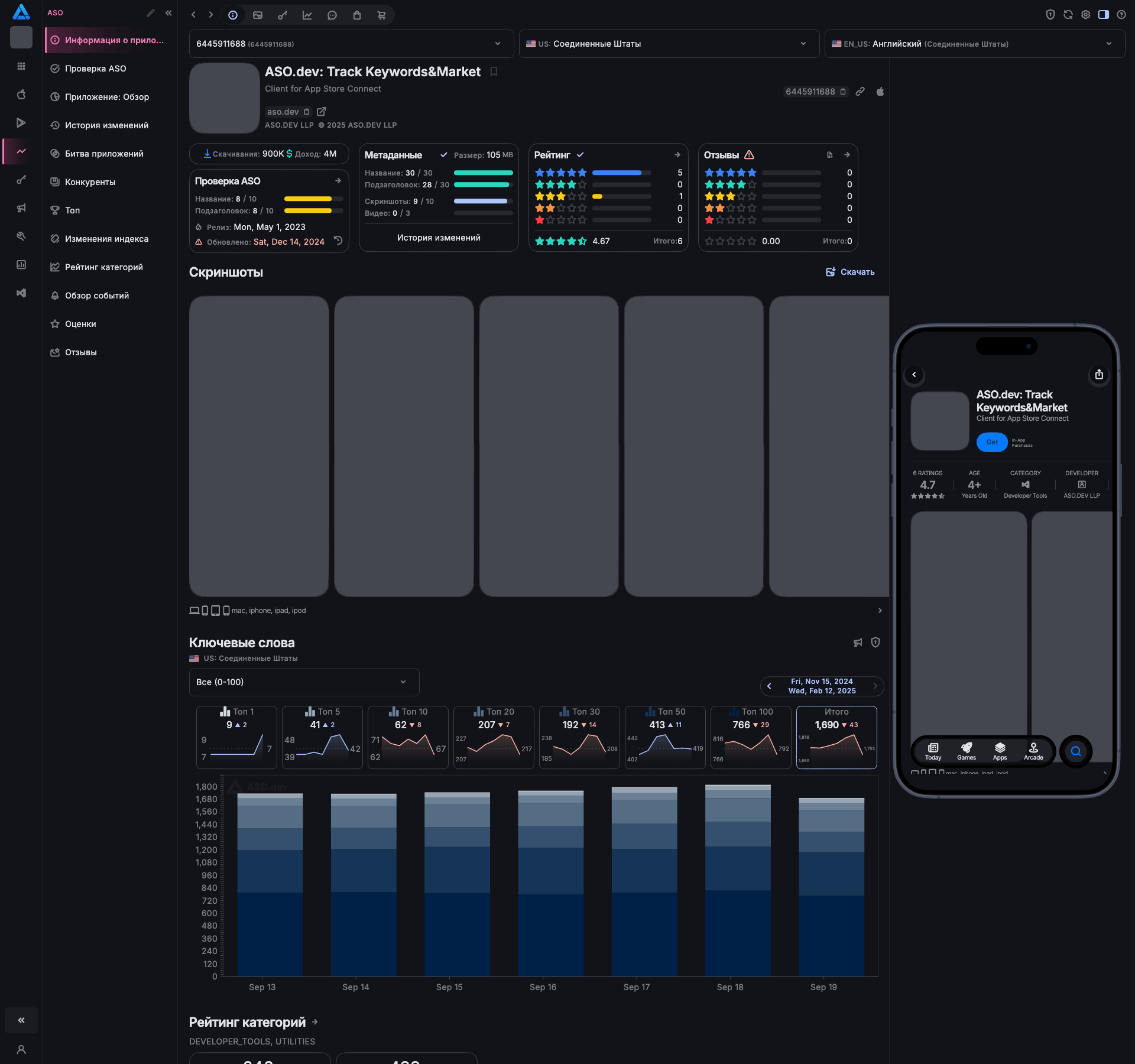Click the chain link icon next to app ID
This screenshot has height=1064, width=1135.
tap(860, 92)
